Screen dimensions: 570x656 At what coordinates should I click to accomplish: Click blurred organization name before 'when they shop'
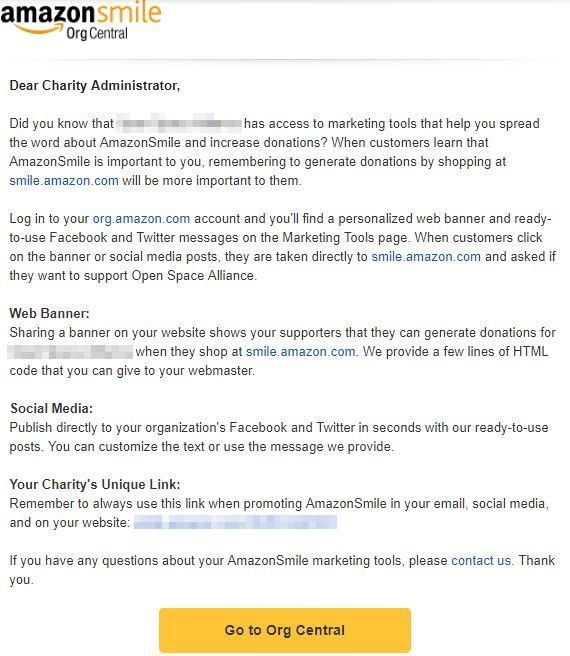pos(70,351)
